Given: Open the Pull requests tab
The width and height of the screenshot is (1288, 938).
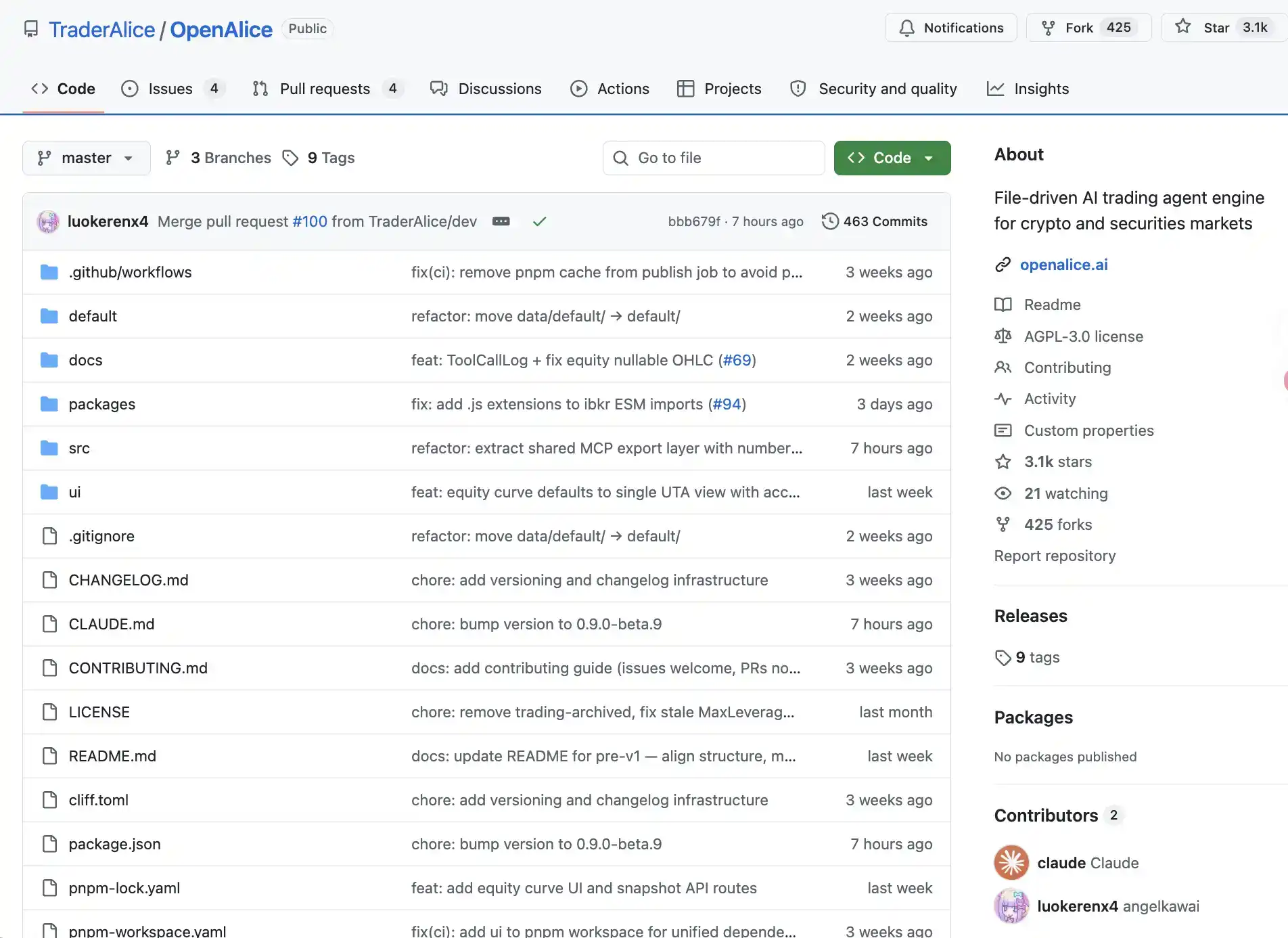Looking at the screenshot, I should click(325, 89).
